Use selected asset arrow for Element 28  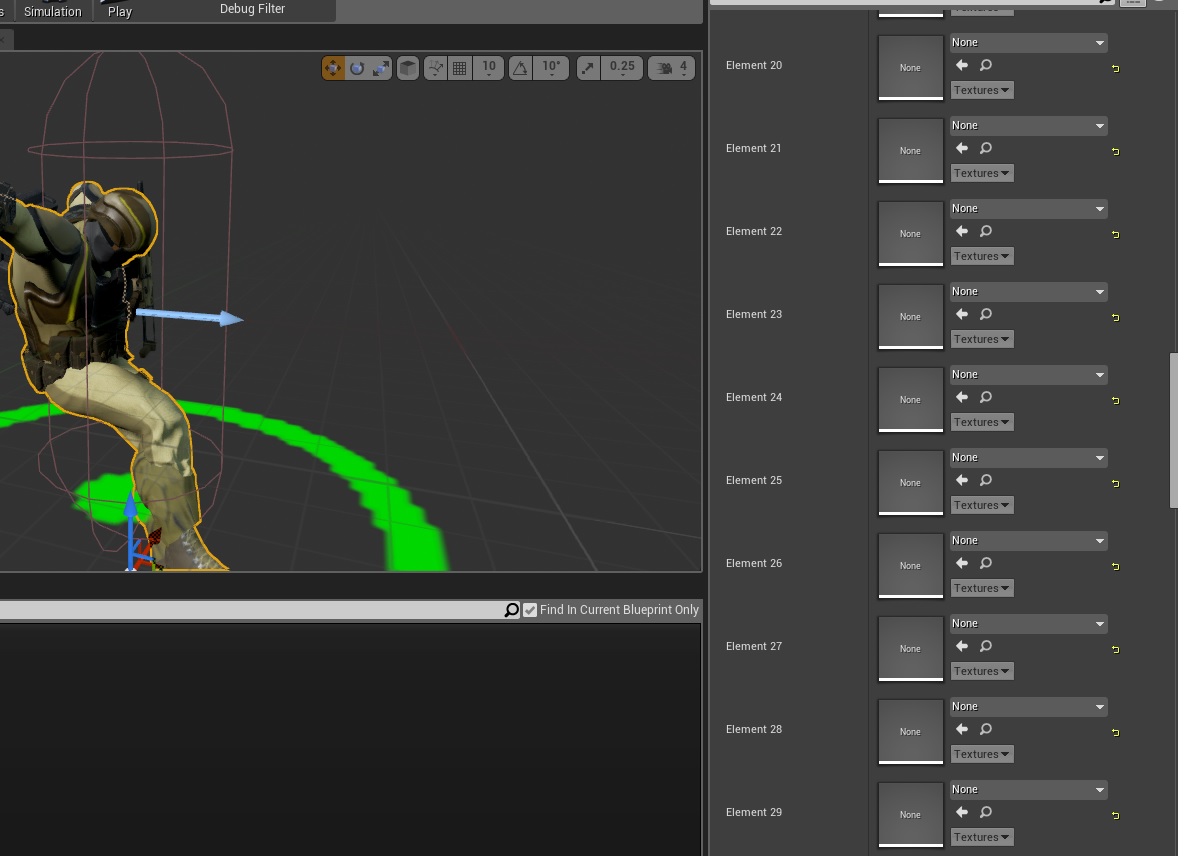coord(962,730)
